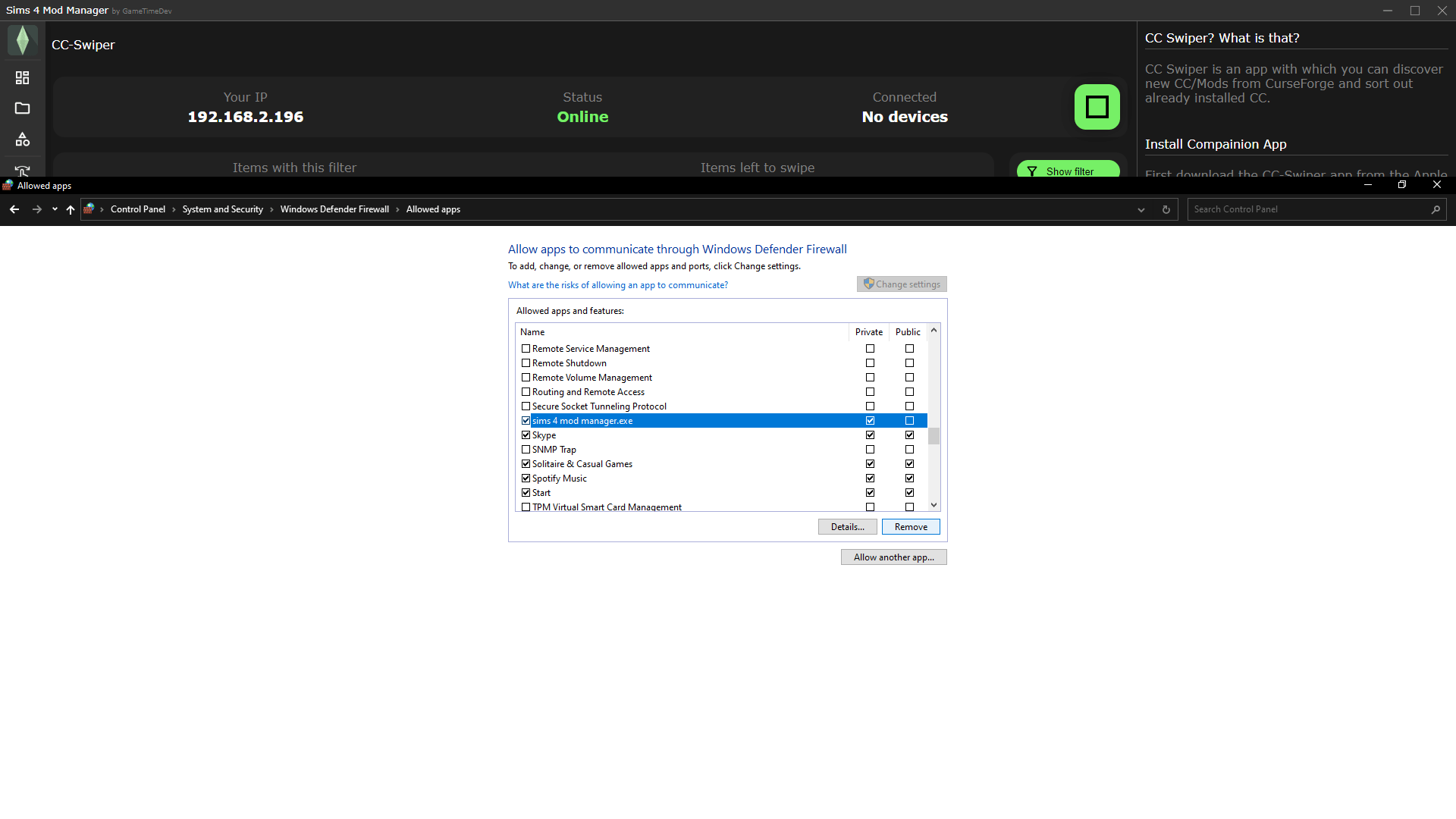Click the Online status text

(x=582, y=117)
